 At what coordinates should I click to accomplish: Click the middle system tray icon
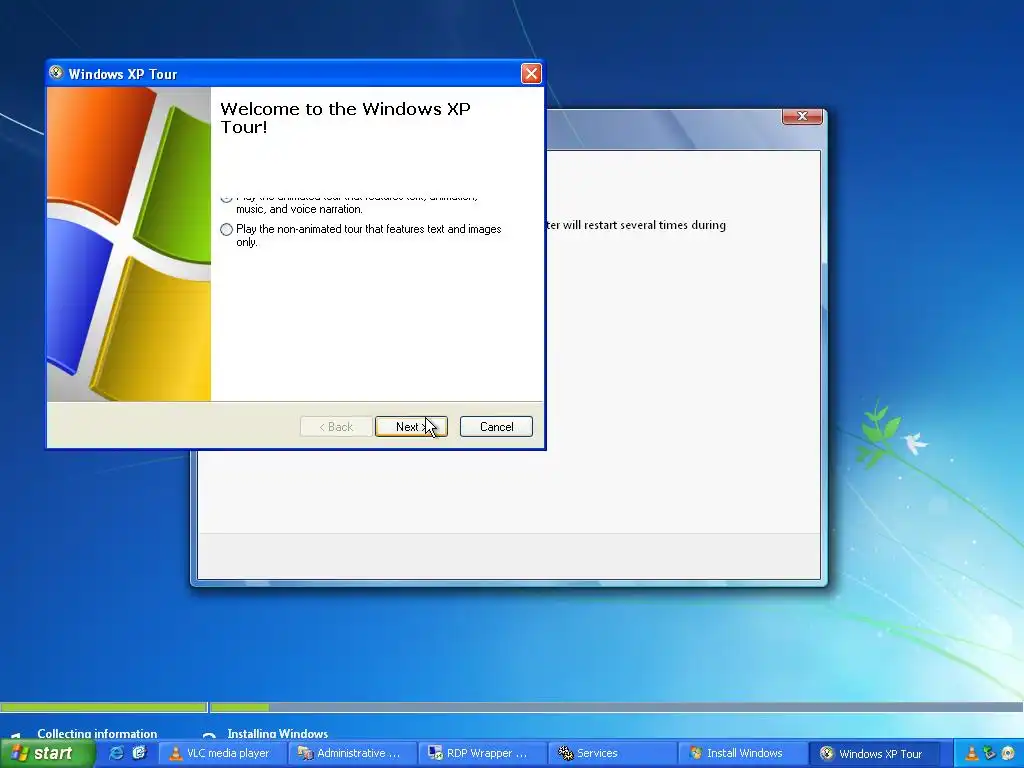pos(990,753)
